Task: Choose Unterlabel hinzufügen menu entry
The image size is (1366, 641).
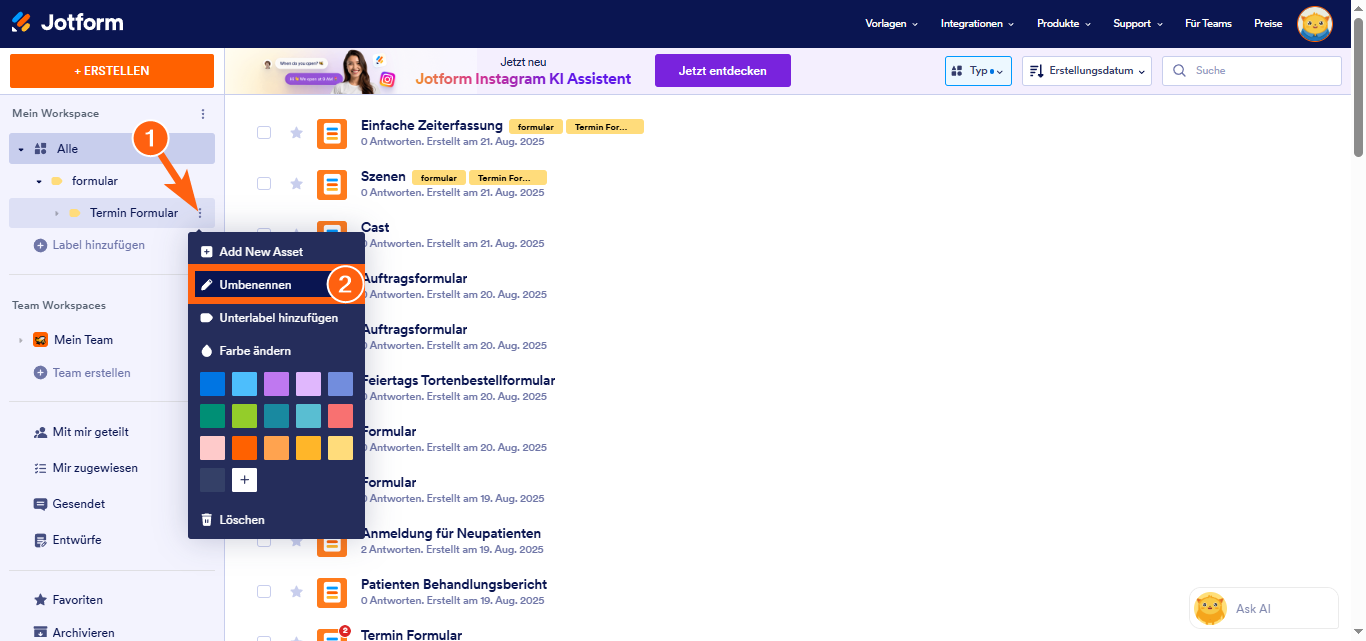Action: click(x=276, y=318)
